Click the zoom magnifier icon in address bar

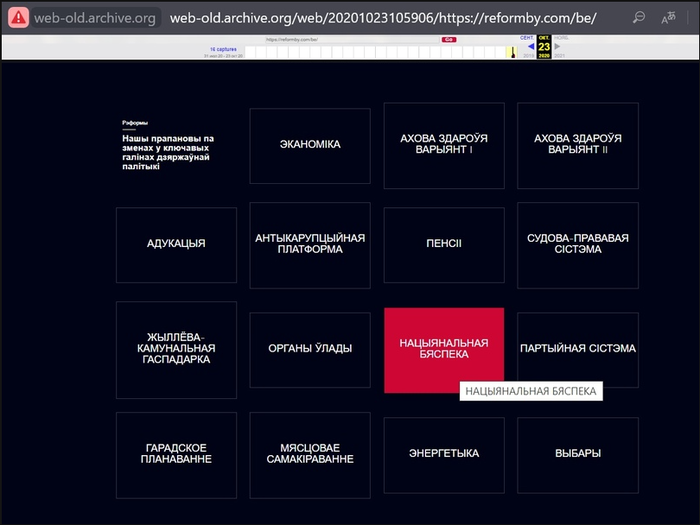point(639,17)
